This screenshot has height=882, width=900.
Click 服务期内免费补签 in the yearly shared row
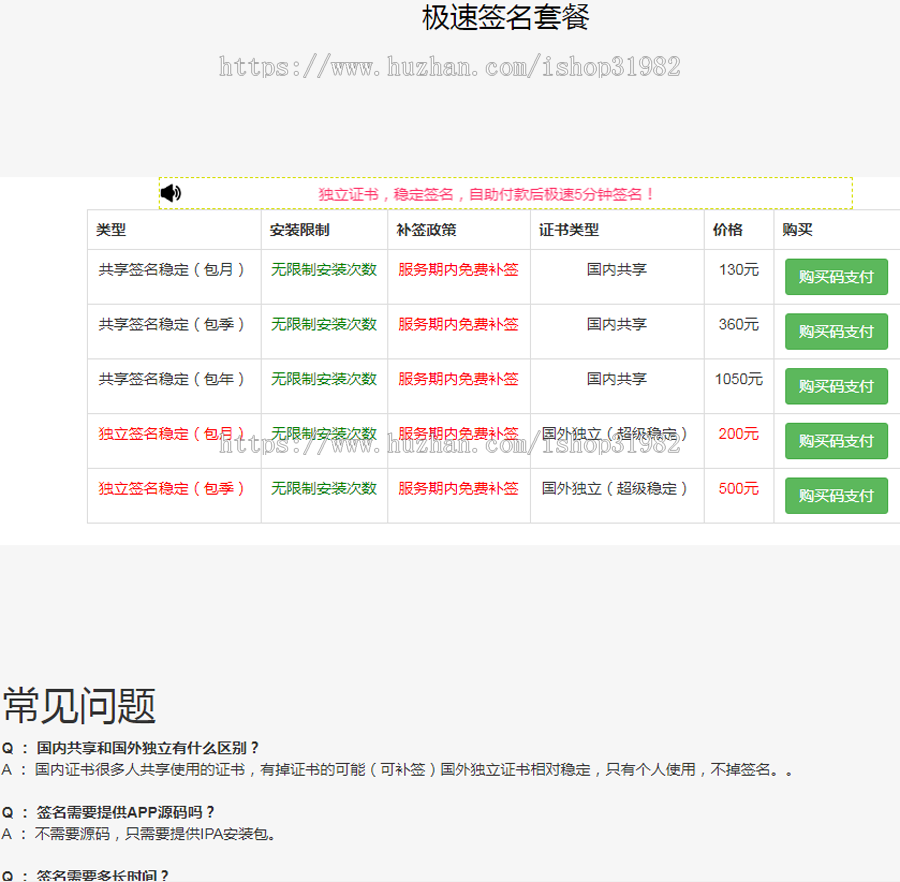(x=458, y=379)
